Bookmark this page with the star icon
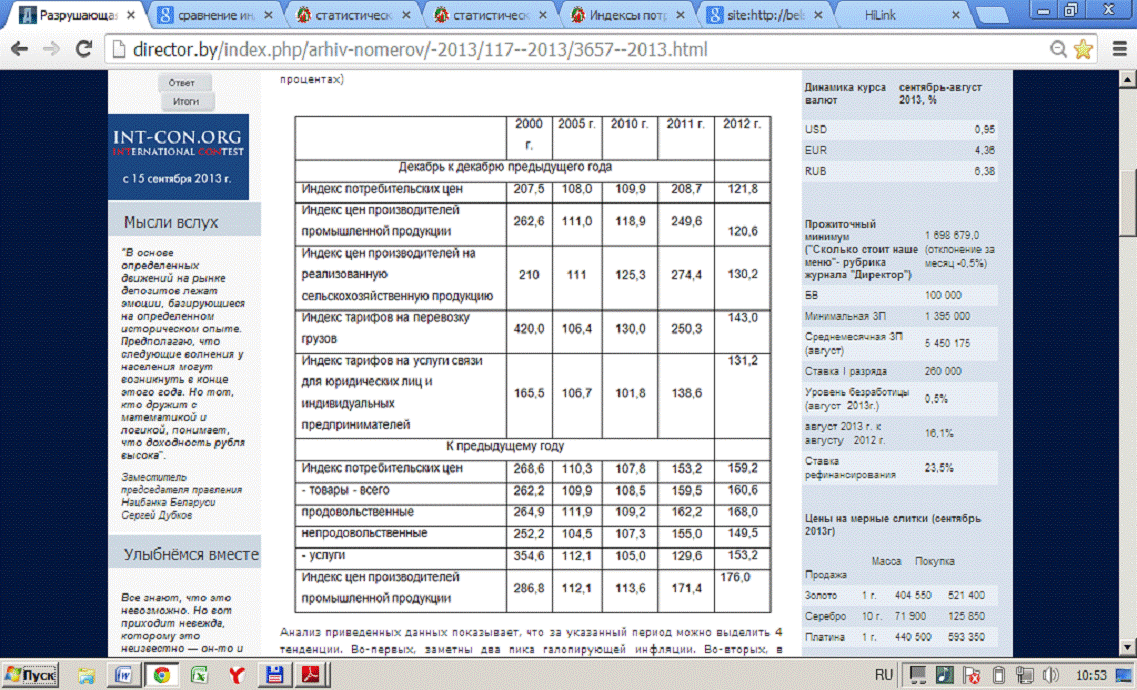Viewport: 1137px width, 690px height. coord(1083,49)
